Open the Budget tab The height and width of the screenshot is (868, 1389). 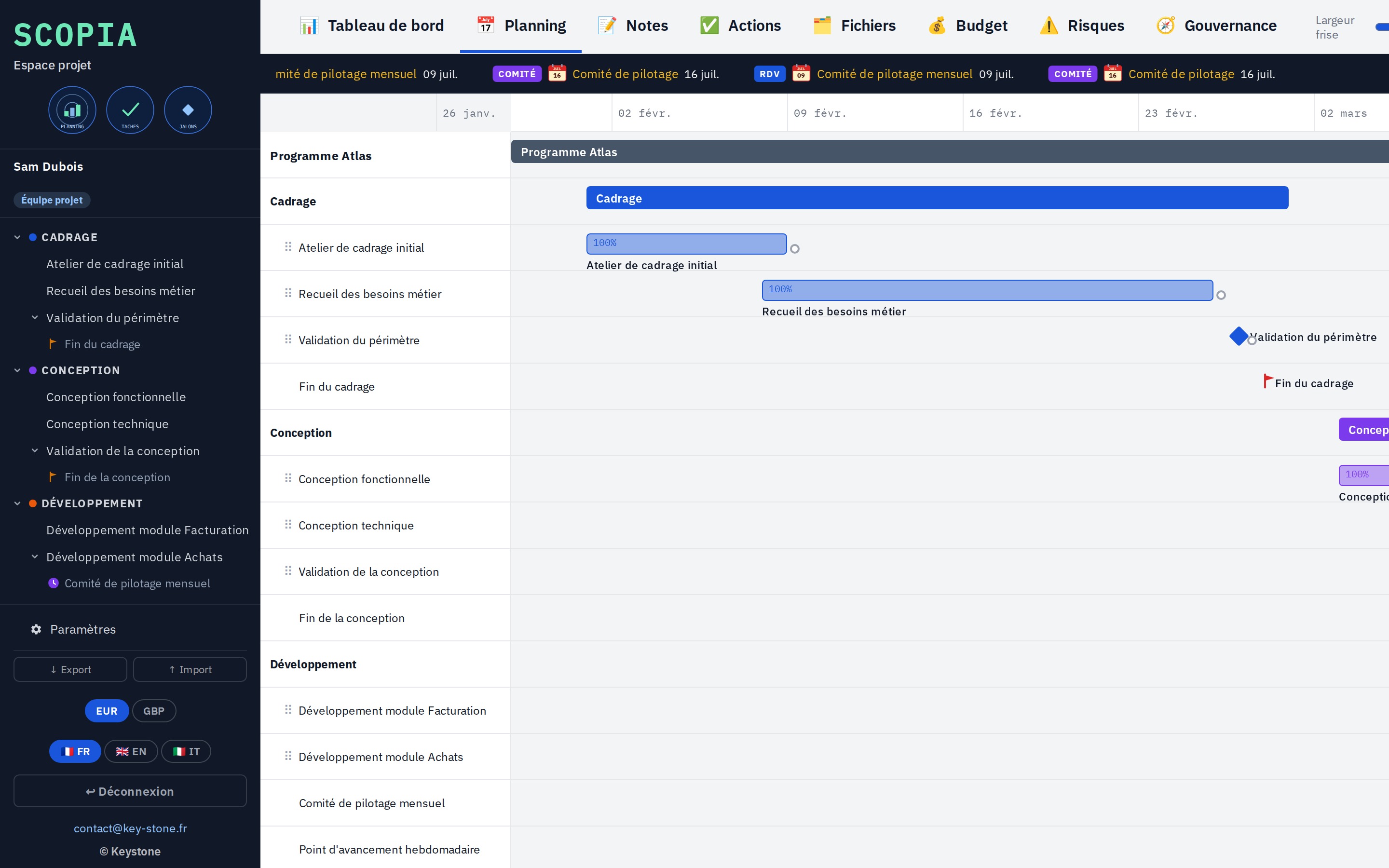[967, 26]
